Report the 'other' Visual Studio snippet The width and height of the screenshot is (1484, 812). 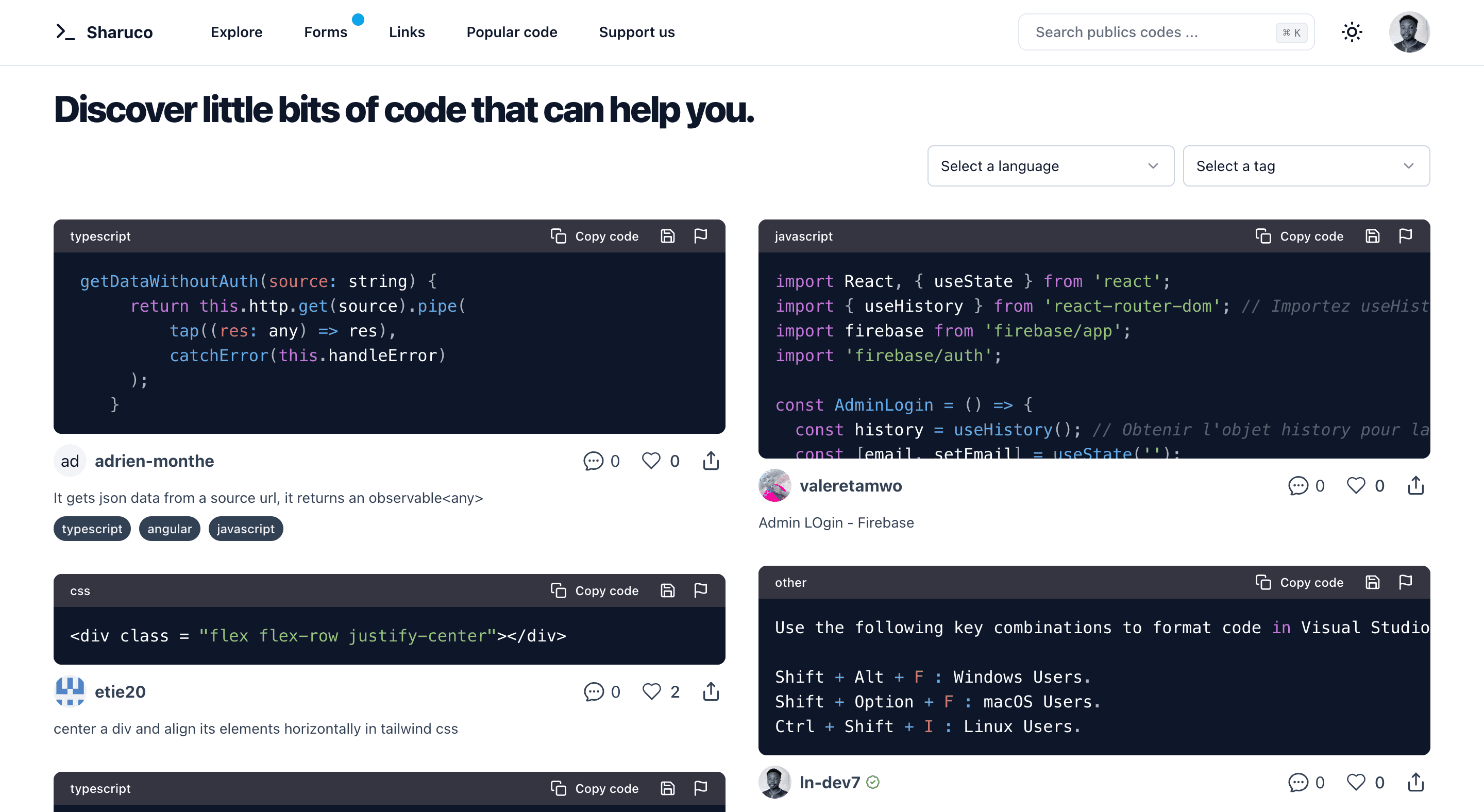click(1405, 582)
